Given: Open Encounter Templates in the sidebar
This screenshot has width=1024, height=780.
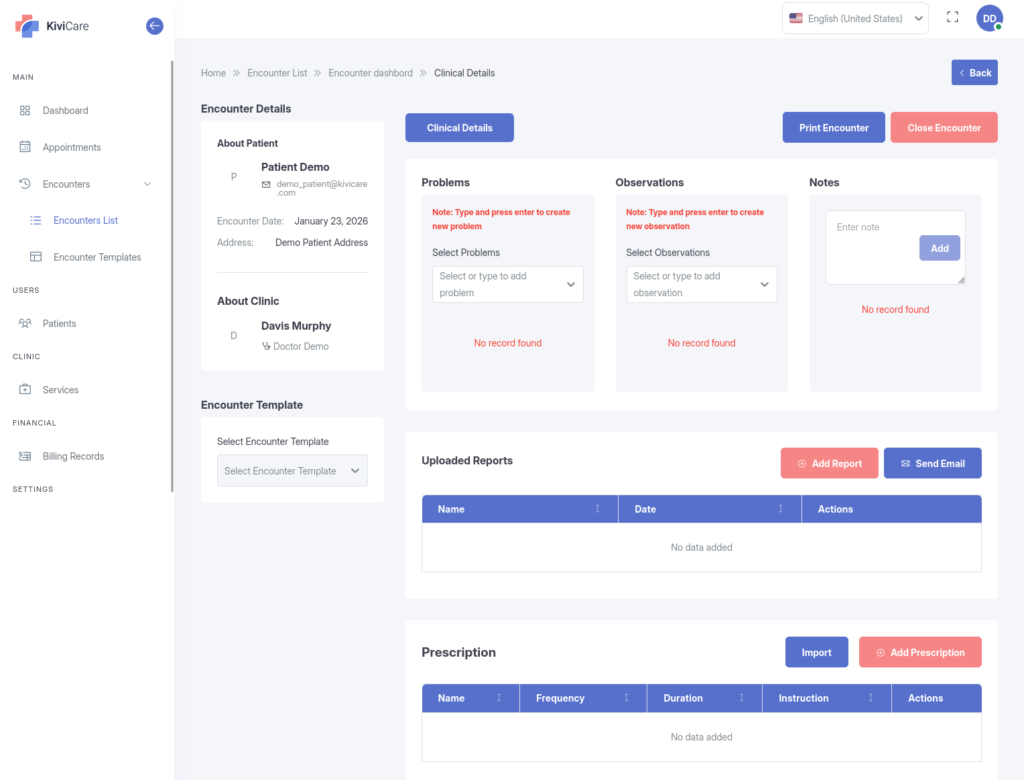Looking at the screenshot, I should coord(97,257).
